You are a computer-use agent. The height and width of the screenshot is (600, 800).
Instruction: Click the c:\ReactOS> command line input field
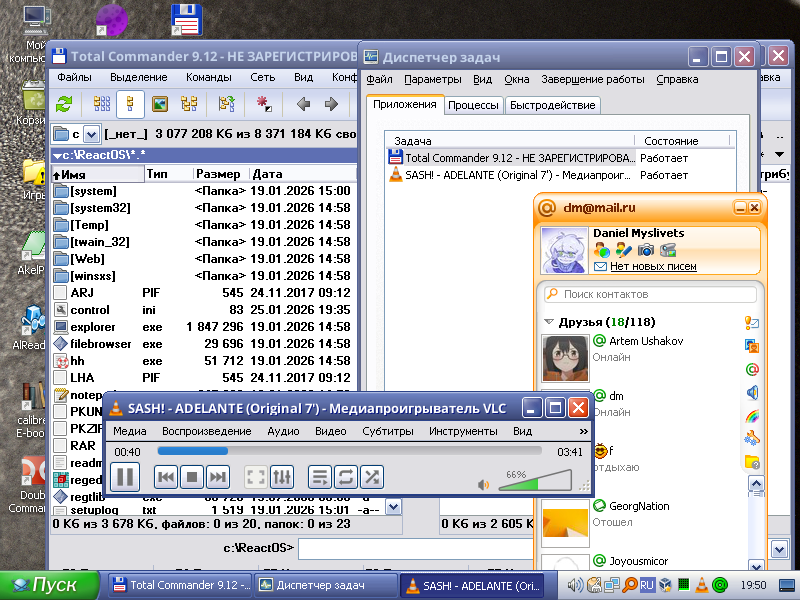coord(415,549)
